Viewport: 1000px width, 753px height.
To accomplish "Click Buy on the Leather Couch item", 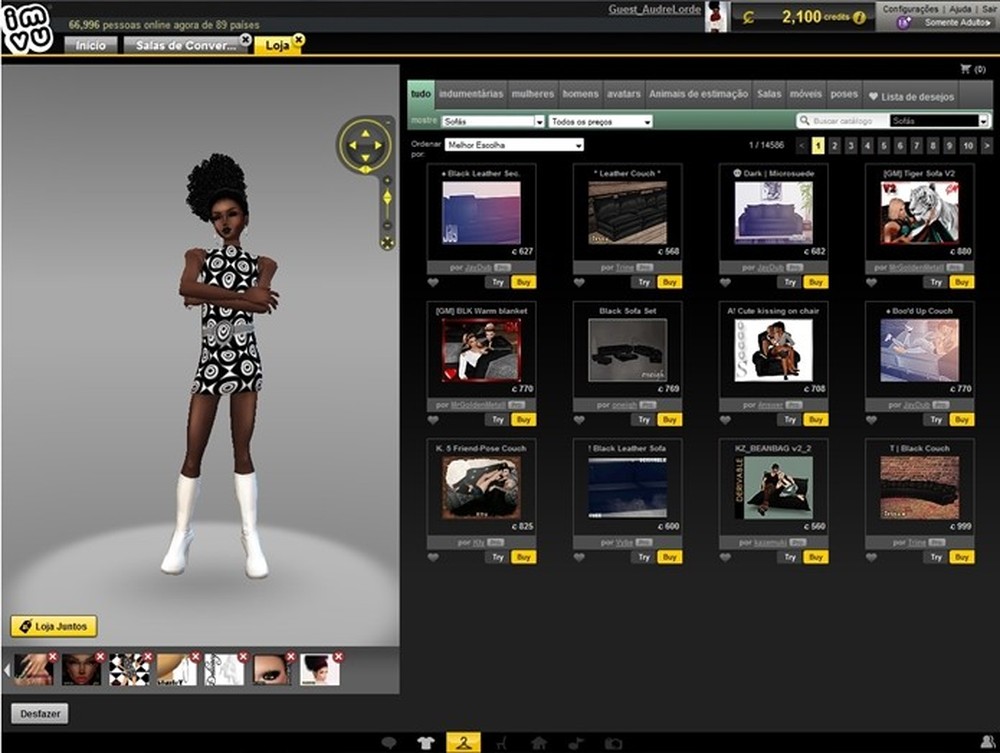I will click(668, 281).
